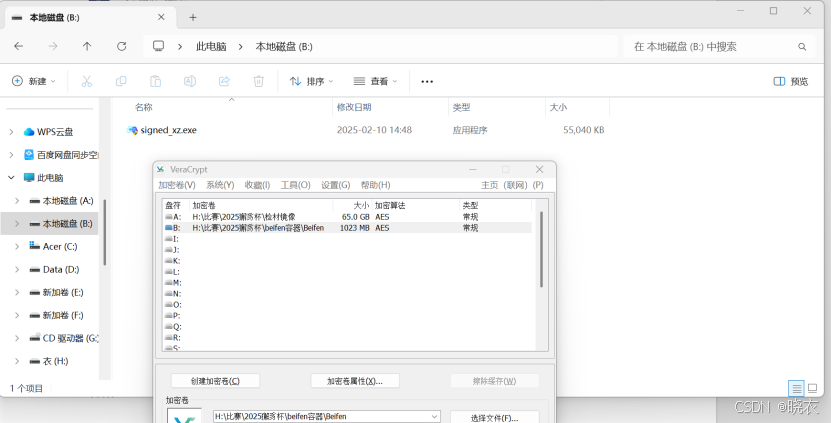The height and width of the screenshot is (423, 831).
Task: Open a new Explorer tab
Action: tap(193, 17)
